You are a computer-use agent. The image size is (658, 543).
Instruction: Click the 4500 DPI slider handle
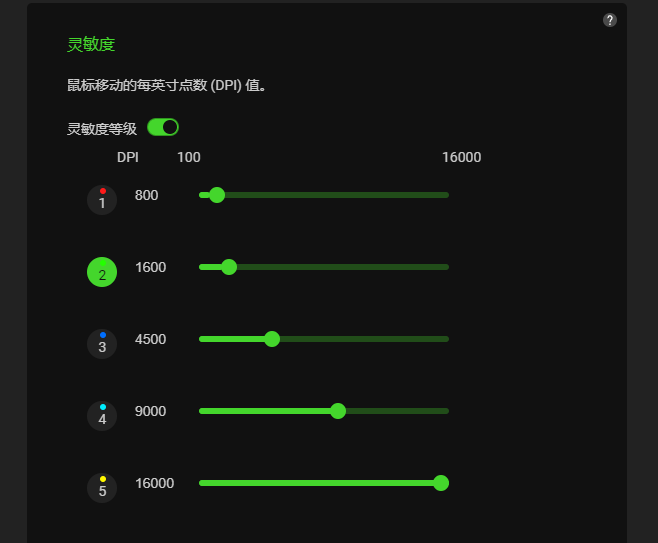pyautogui.click(x=272, y=339)
